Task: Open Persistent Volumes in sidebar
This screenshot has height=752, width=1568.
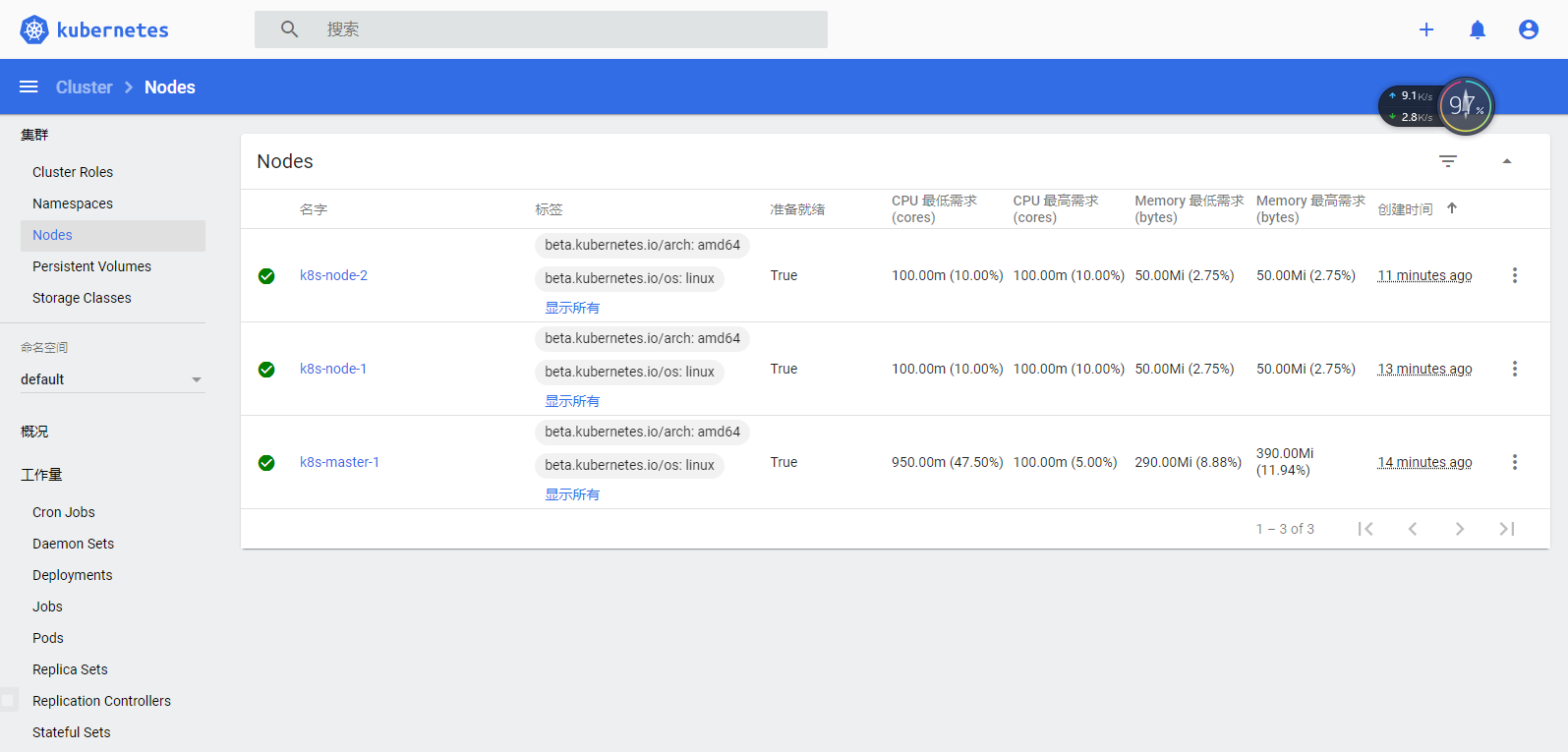Action: coord(91,266)
